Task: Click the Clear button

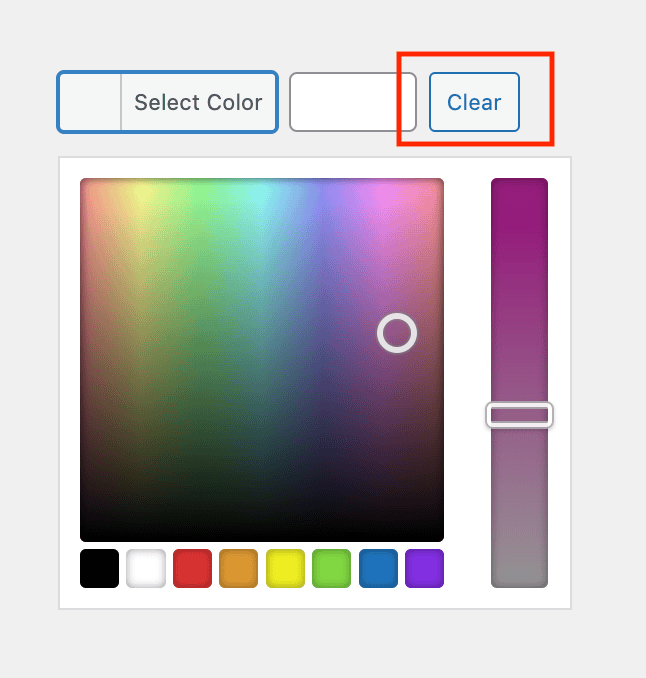Action: coord(474,102)
